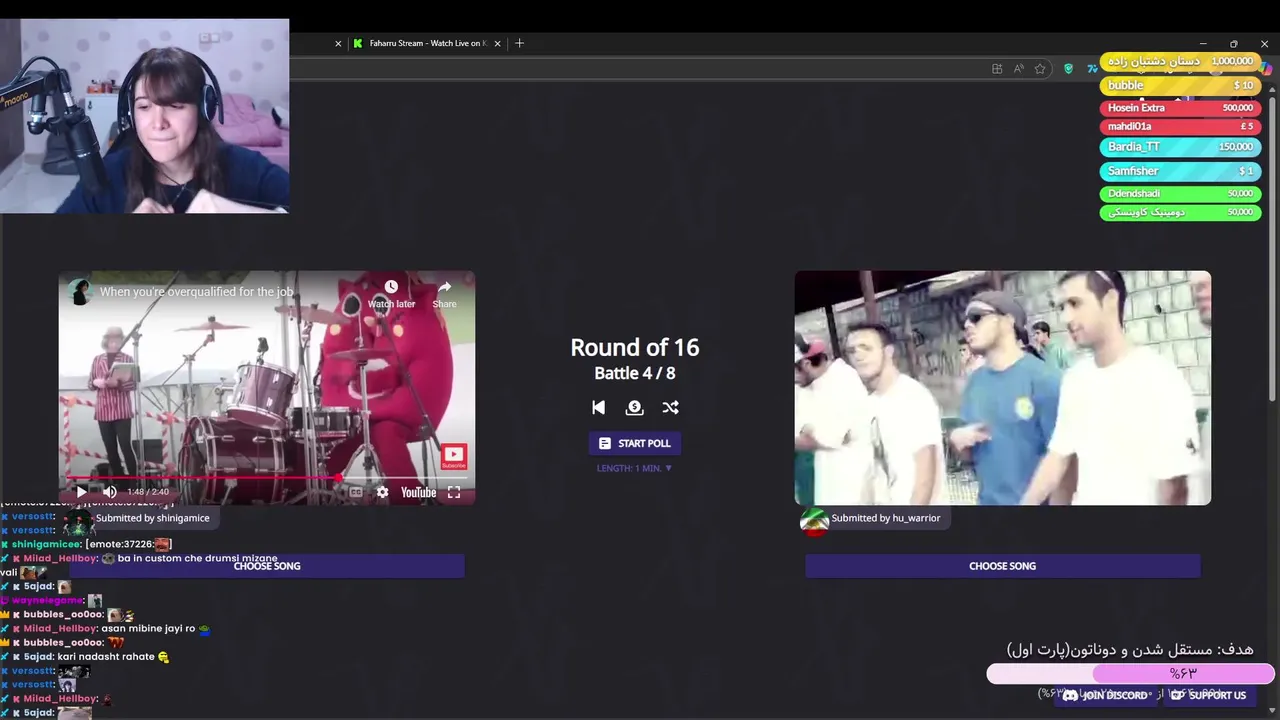The width and height of the screenshot is (1280, 720).
Task: Click the red Subscribe badge on video
Action: pos(453,457)
